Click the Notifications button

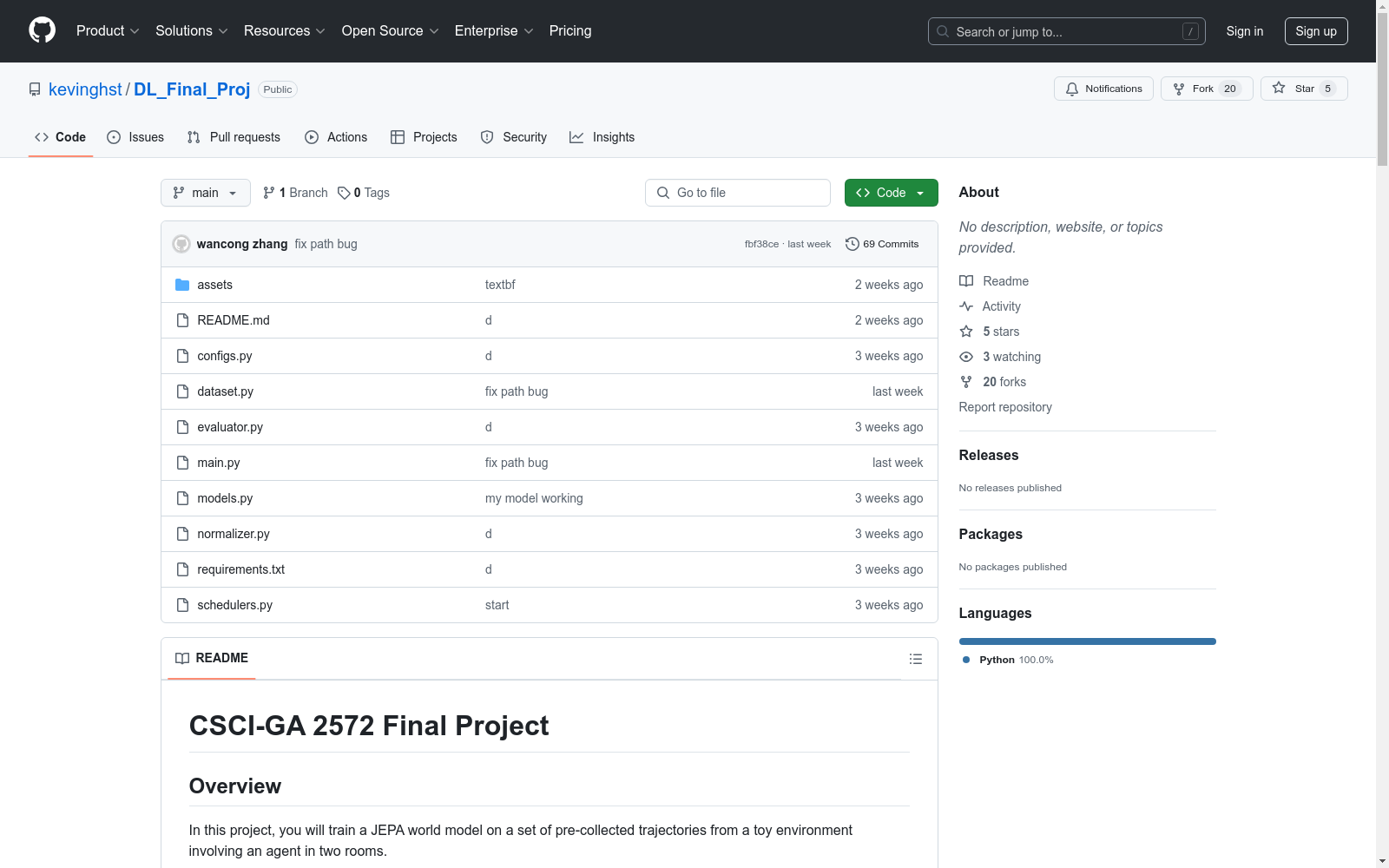(1103, 89)
